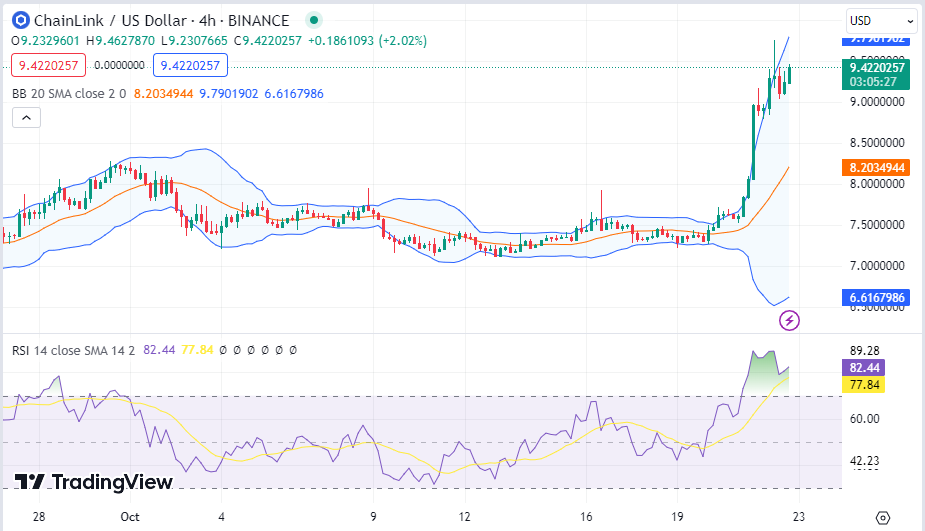925x531 pixels.
Task: Click the open price O9.2329601 value
Action: coord(45,41)
